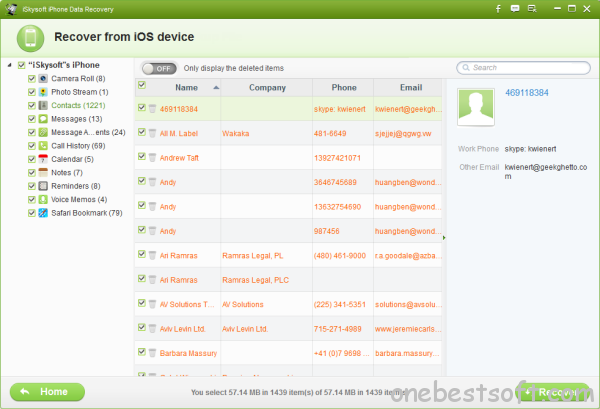Uncheck the Barbara Massury row checkbox
Image resolution: width=600 pixels, height=409 pixels.
click(142, 352)
